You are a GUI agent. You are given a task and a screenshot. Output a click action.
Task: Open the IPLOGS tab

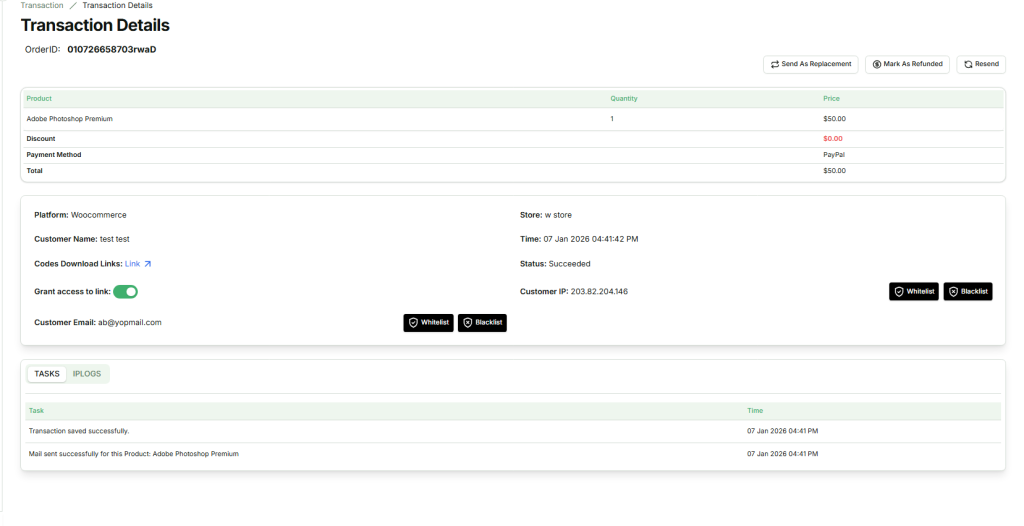87,374
